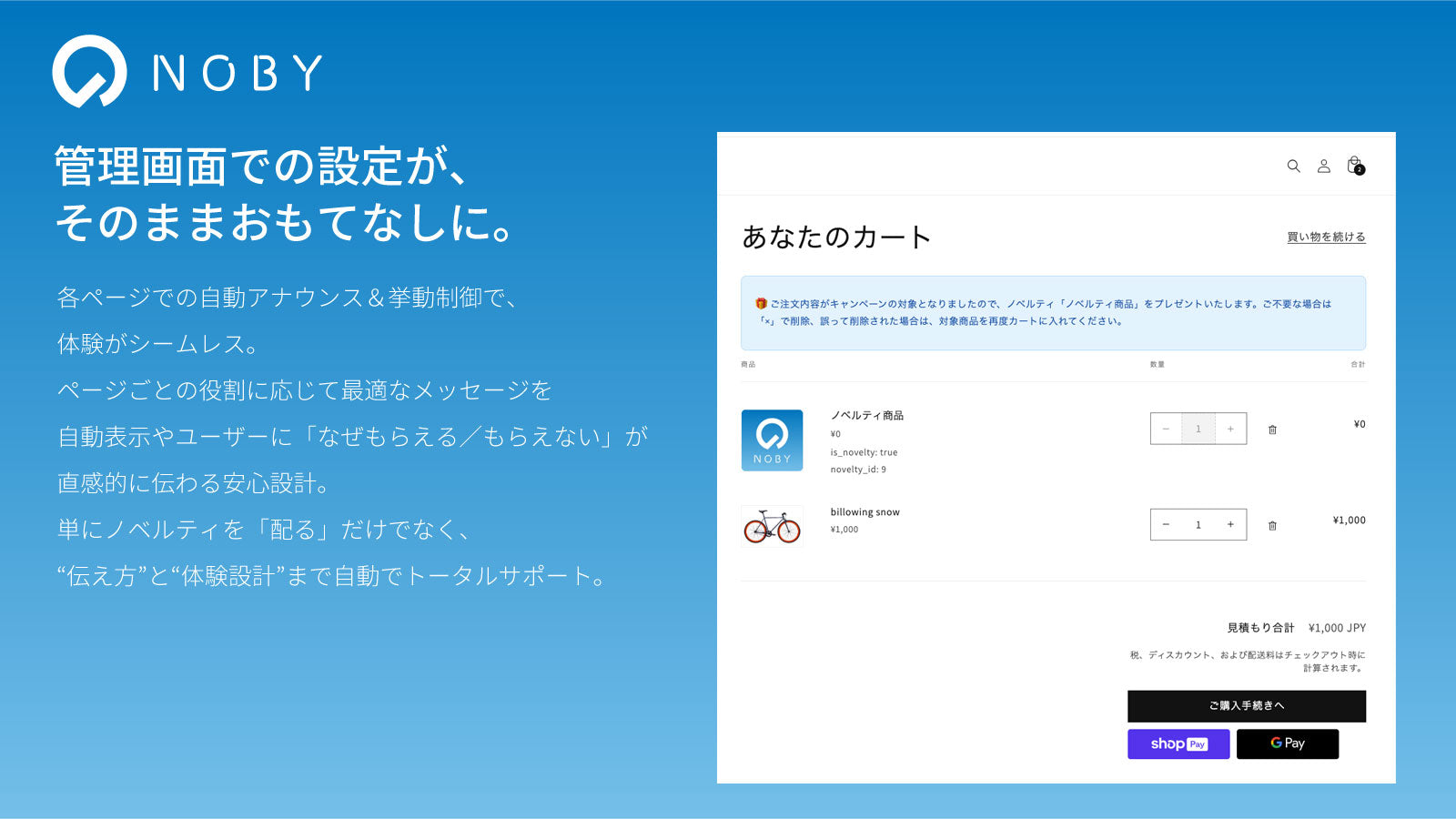Pay with Shop Pay button
The width and height of the screenshot is (1456, 819).
[x=1178, y=744]
